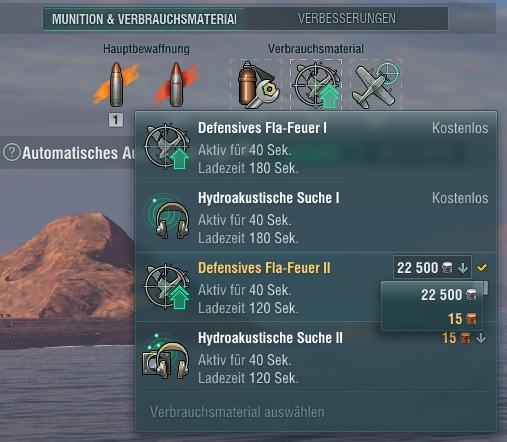Click the ammo slot number 1 badge

[x=116, y=120]
